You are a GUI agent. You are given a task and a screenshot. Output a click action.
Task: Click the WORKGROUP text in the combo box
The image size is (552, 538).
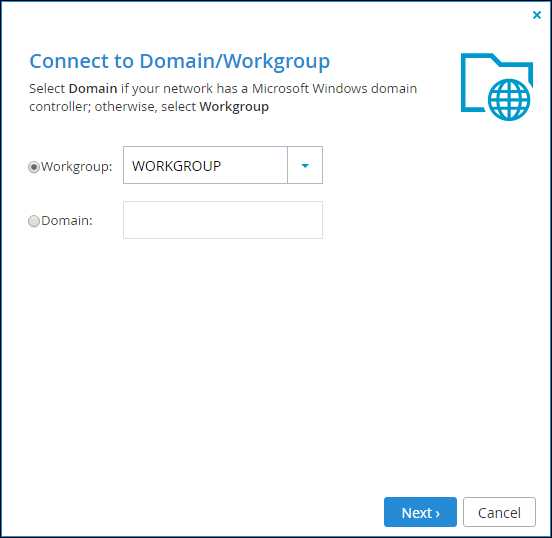point(176,166)
